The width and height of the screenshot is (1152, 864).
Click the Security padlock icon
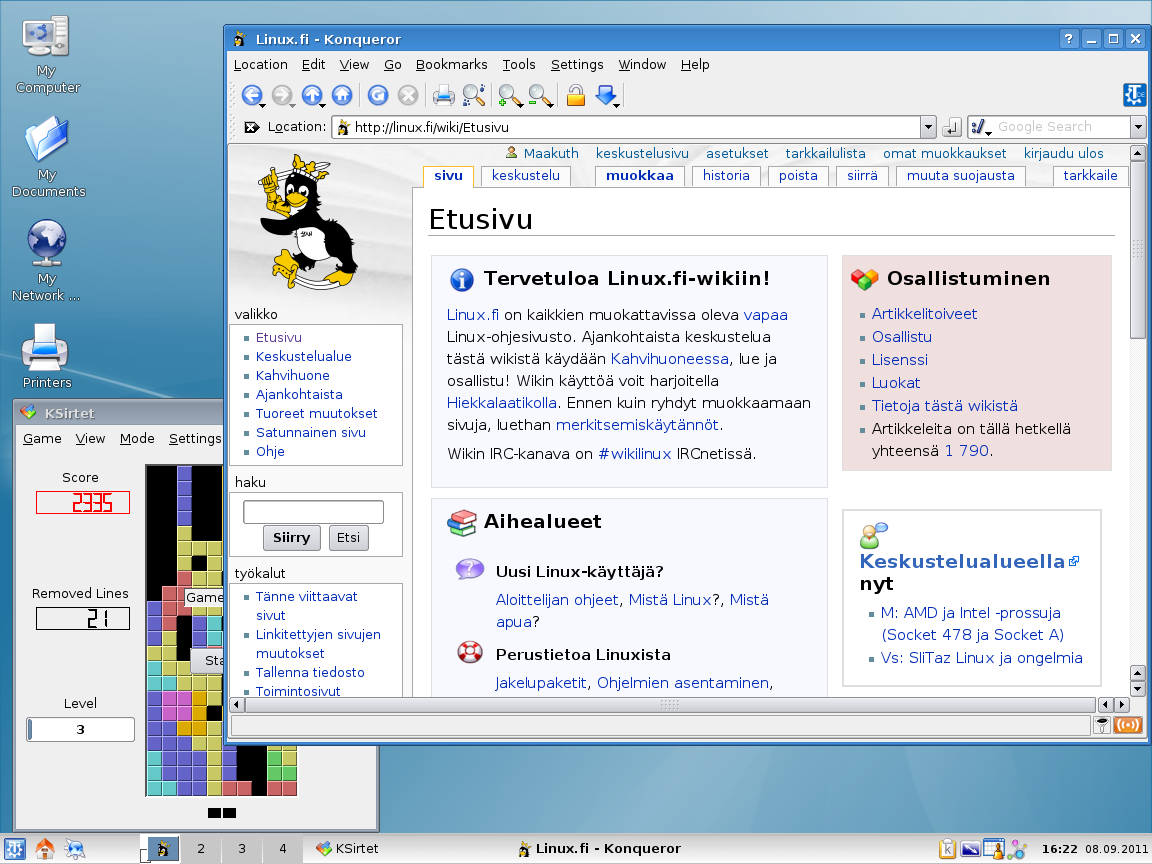[x=575, y=95]
